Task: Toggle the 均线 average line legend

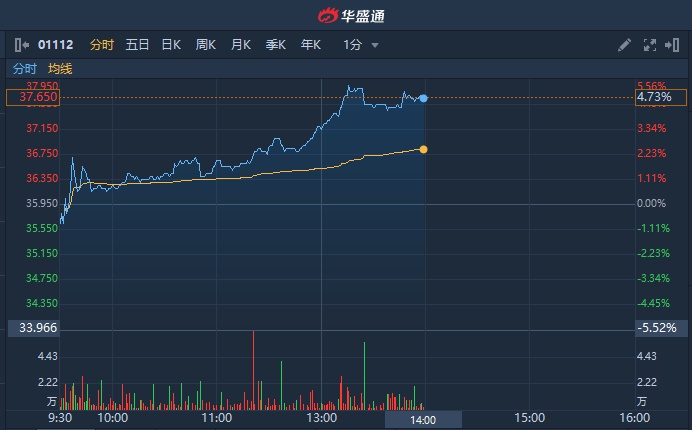Action: (60, 69)
